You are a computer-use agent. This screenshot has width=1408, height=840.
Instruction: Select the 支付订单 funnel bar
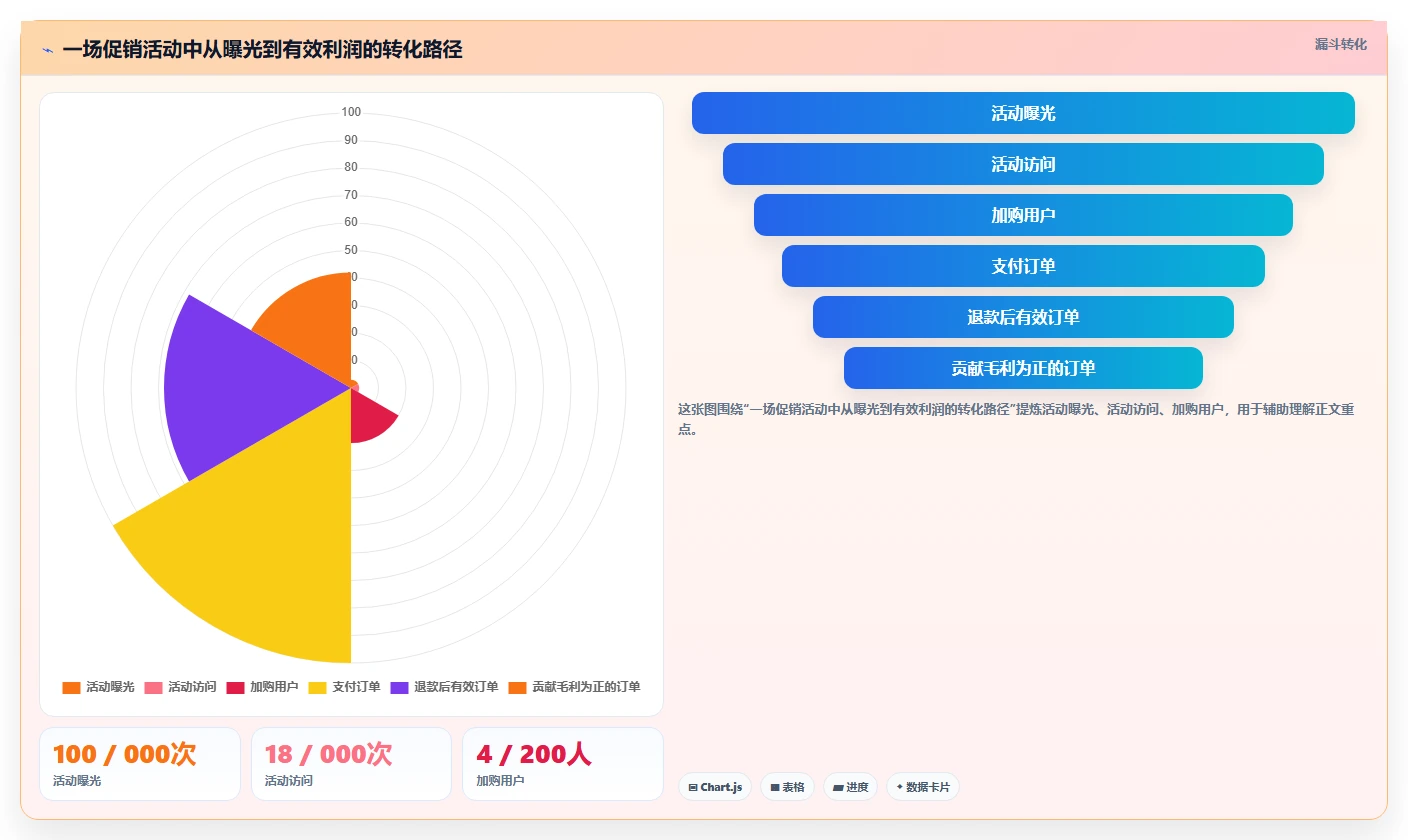1023,266
